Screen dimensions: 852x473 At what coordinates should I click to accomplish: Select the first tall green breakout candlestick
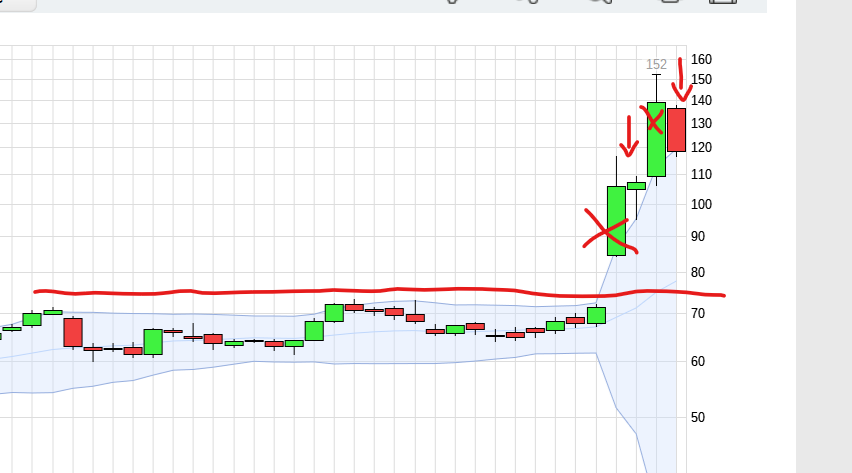pos(616,221)
